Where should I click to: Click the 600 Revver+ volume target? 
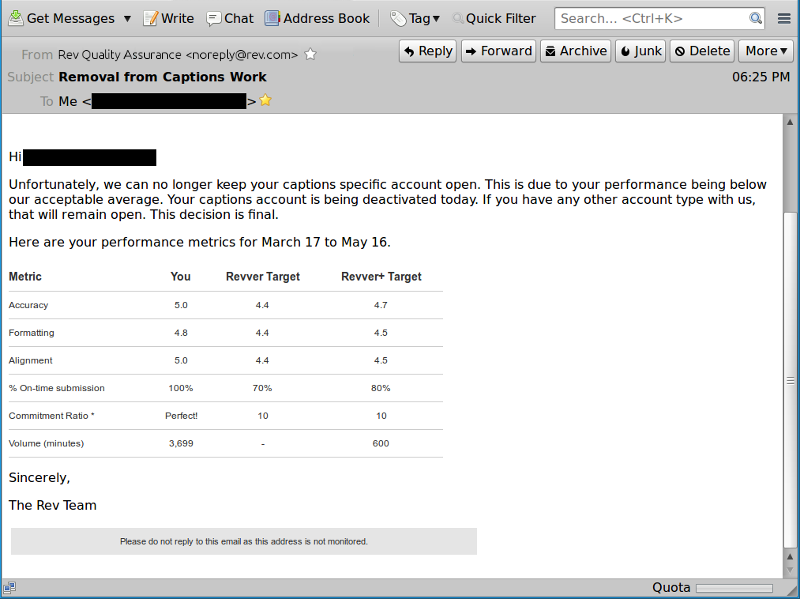pos(381,443)
